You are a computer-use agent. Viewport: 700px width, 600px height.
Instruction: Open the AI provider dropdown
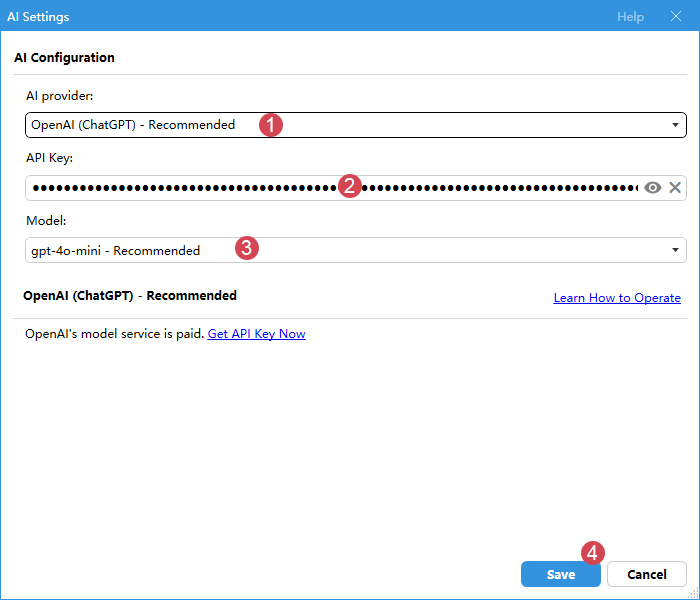[355, 125]
